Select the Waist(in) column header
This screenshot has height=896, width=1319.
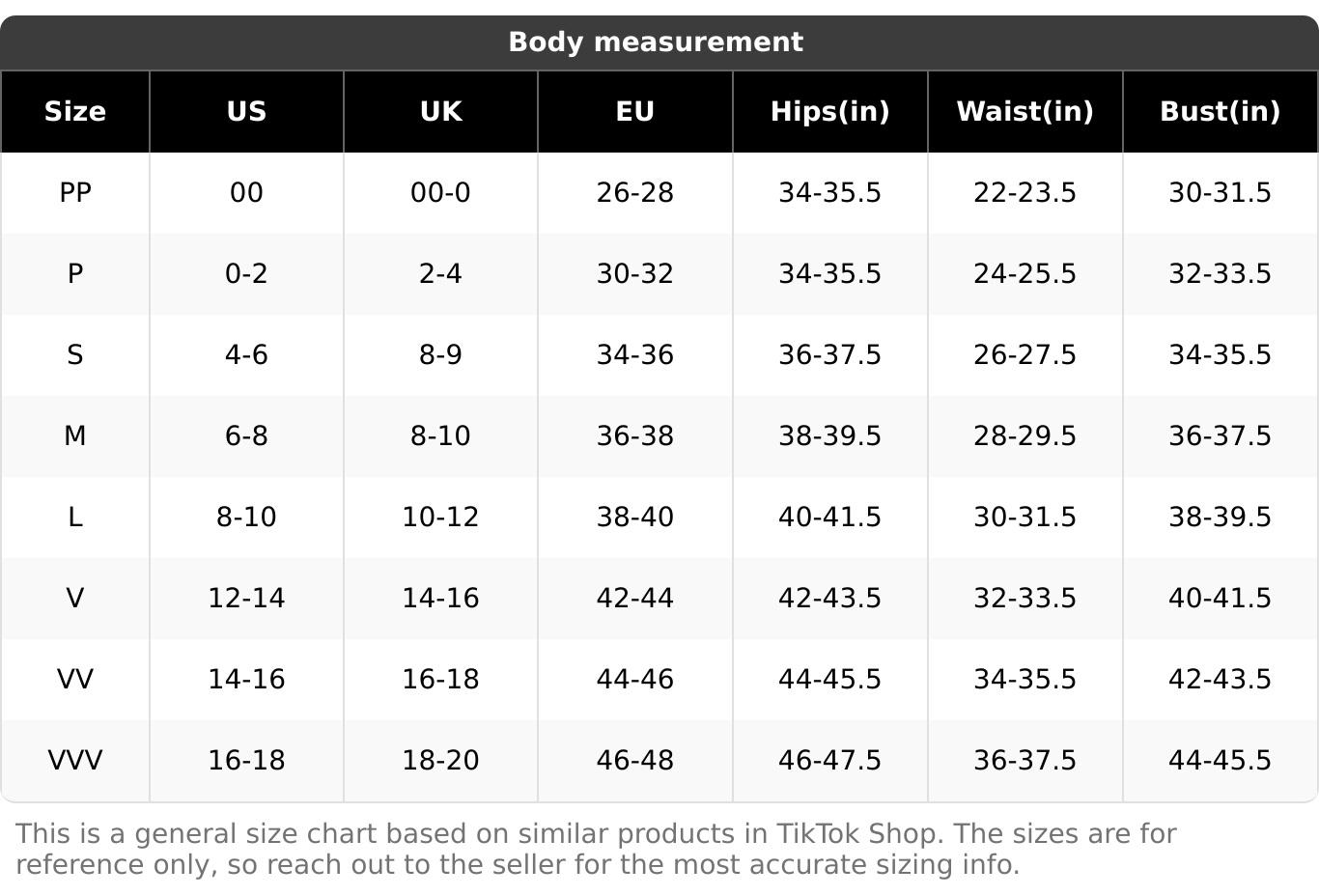tap(1024, 112)
